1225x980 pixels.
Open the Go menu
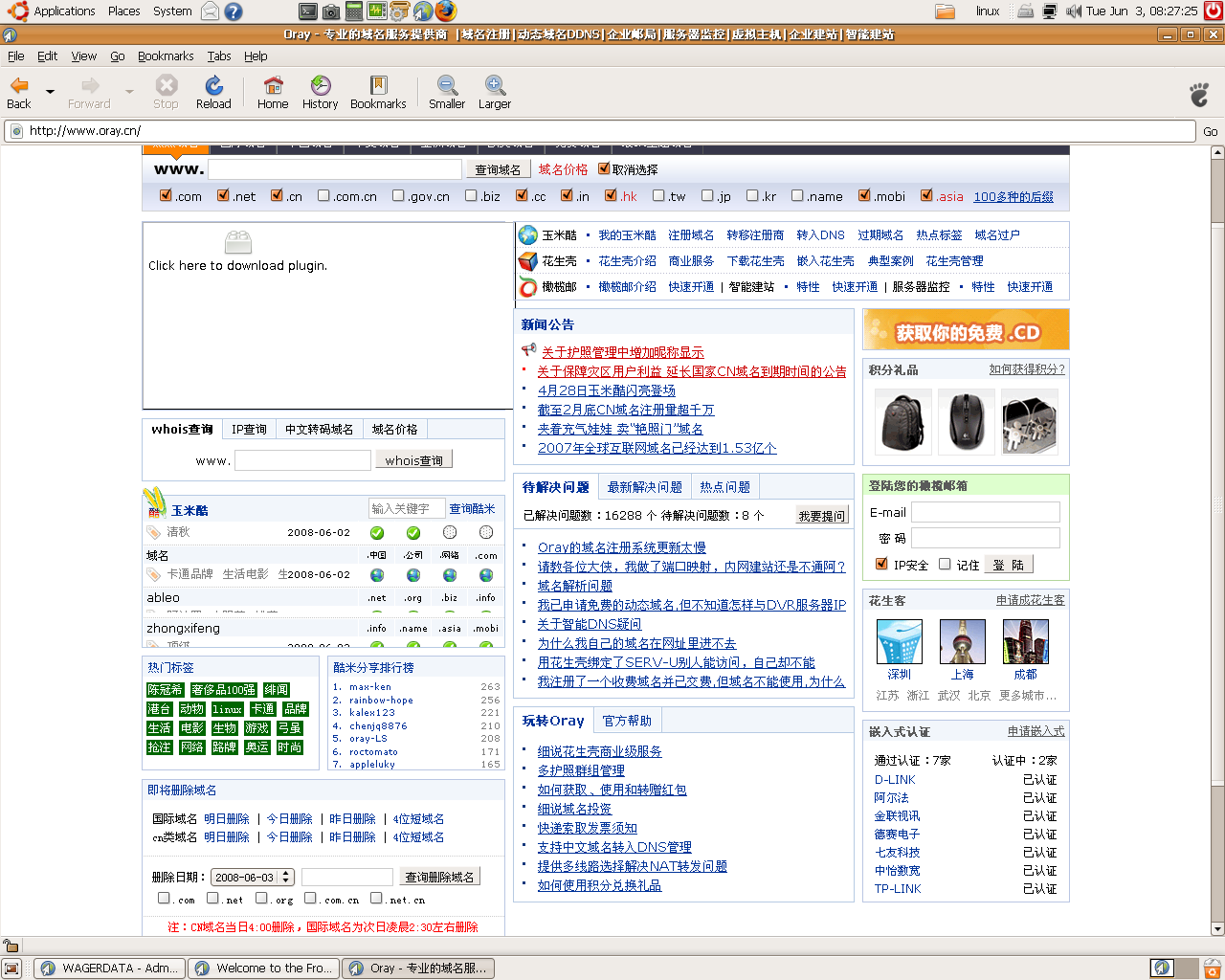(x=118, y=56)
